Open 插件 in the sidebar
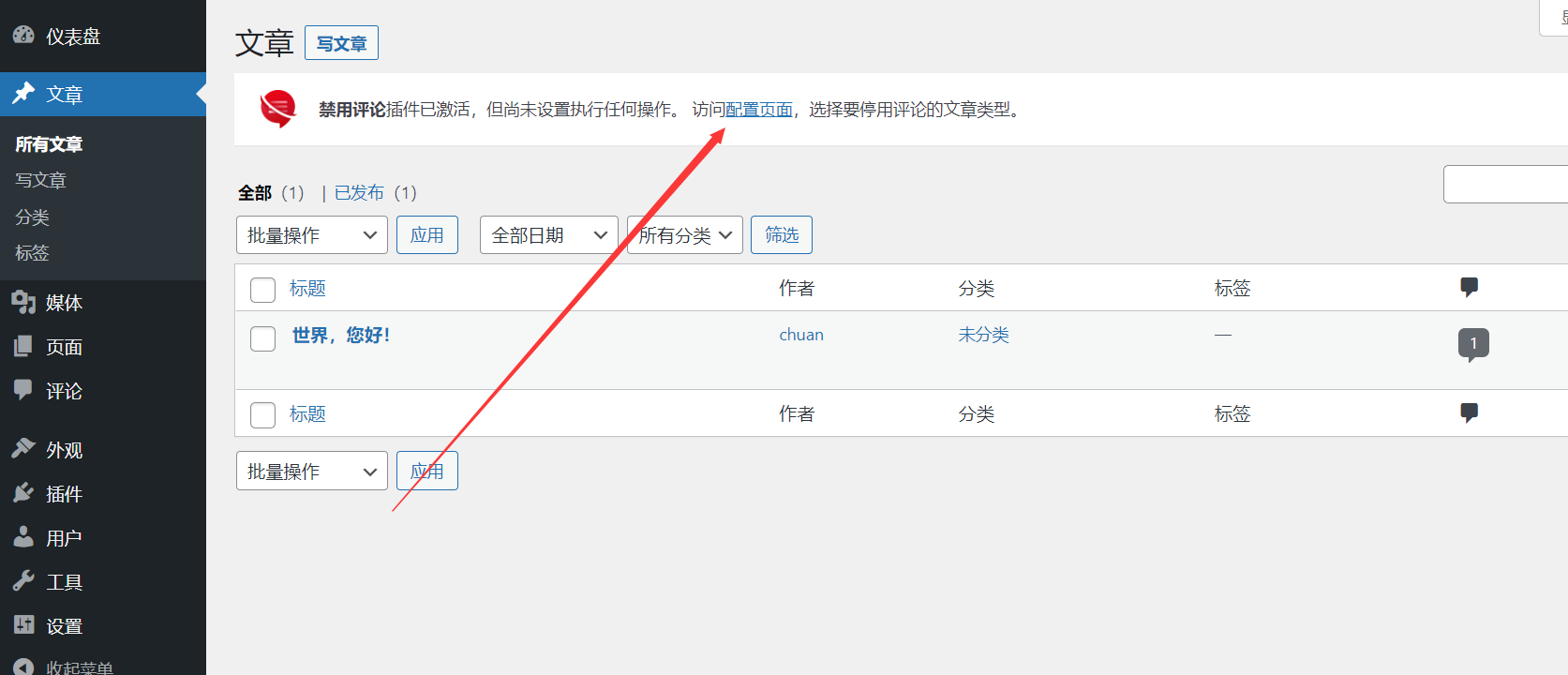This screenshot has height=675, width=1568. click(x=65, y=494)
